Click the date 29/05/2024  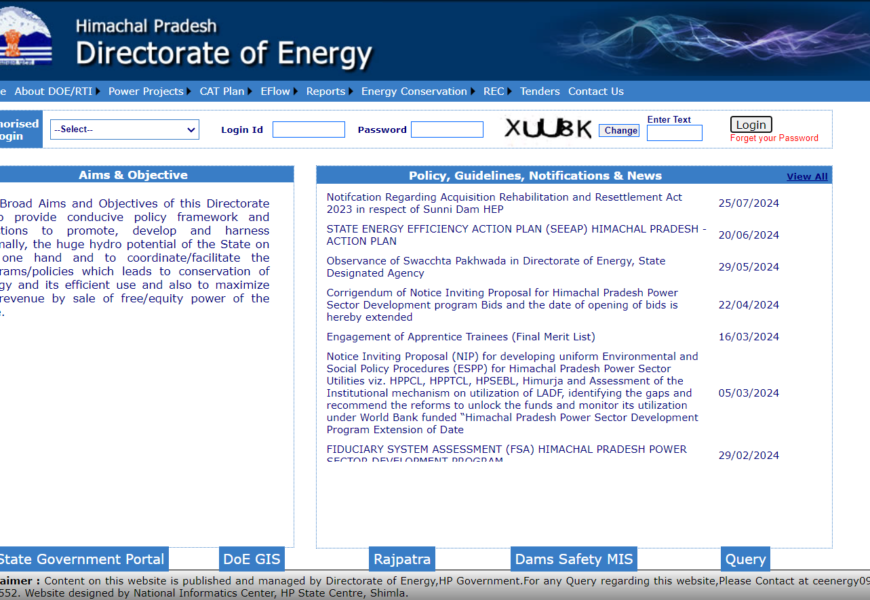[748, 267]
